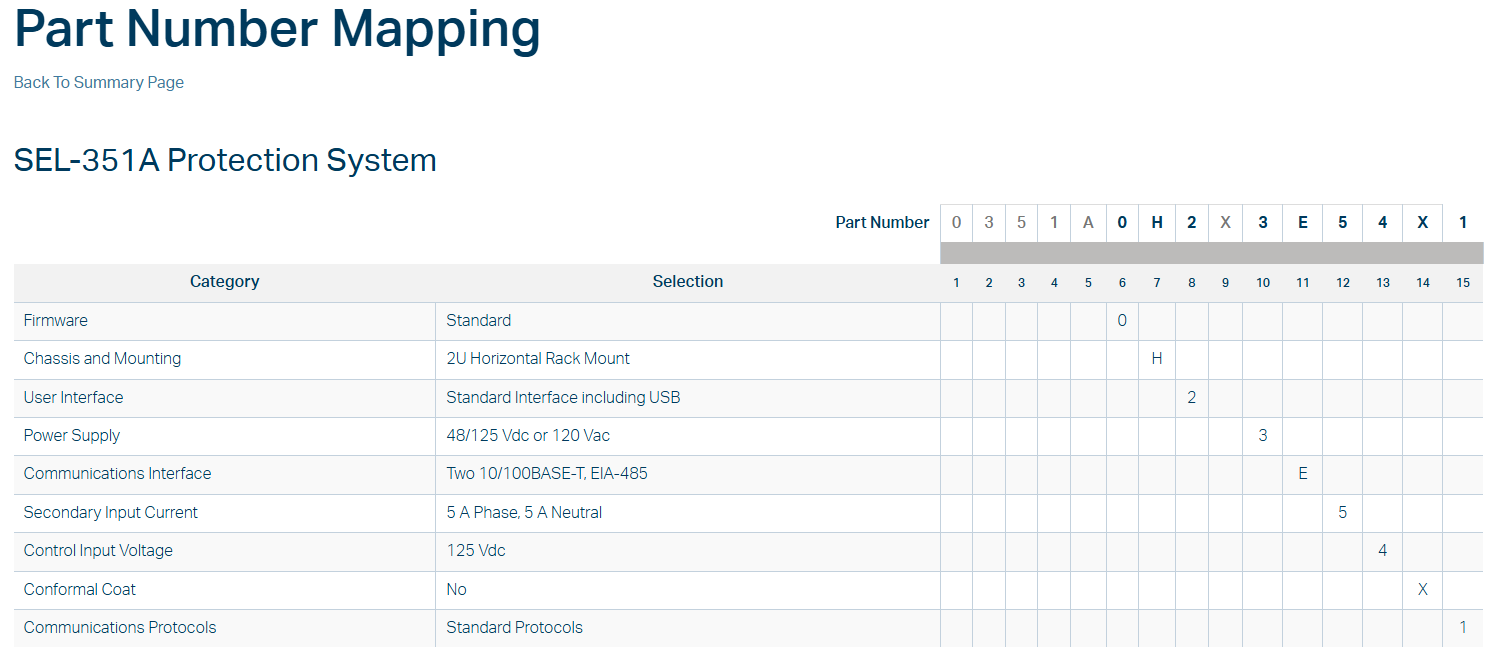1496x655 pixels.
Task: Click the Chassis and Mounting category cell
Action: (225, 359)
